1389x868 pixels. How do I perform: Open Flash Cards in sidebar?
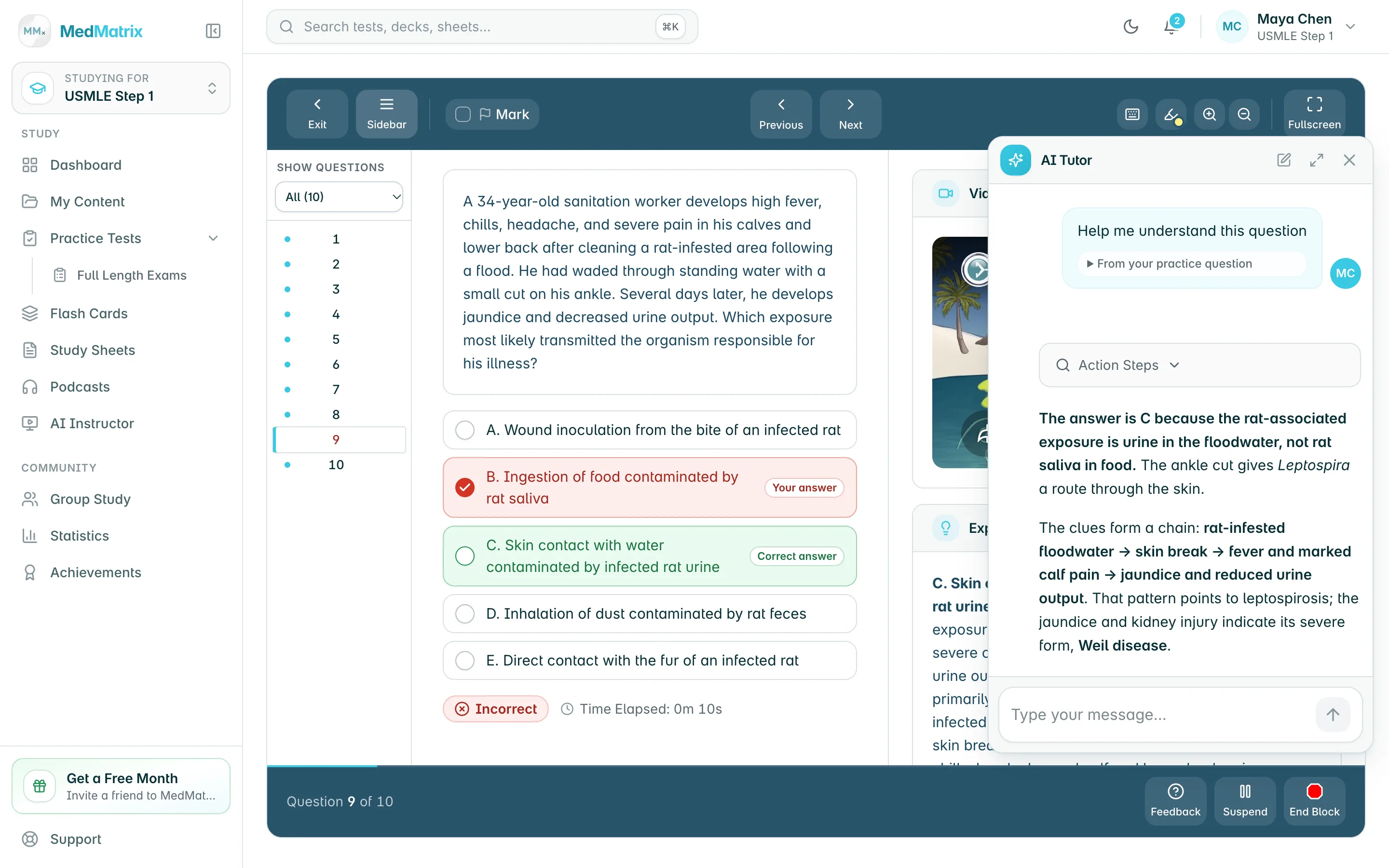[88, 313]
